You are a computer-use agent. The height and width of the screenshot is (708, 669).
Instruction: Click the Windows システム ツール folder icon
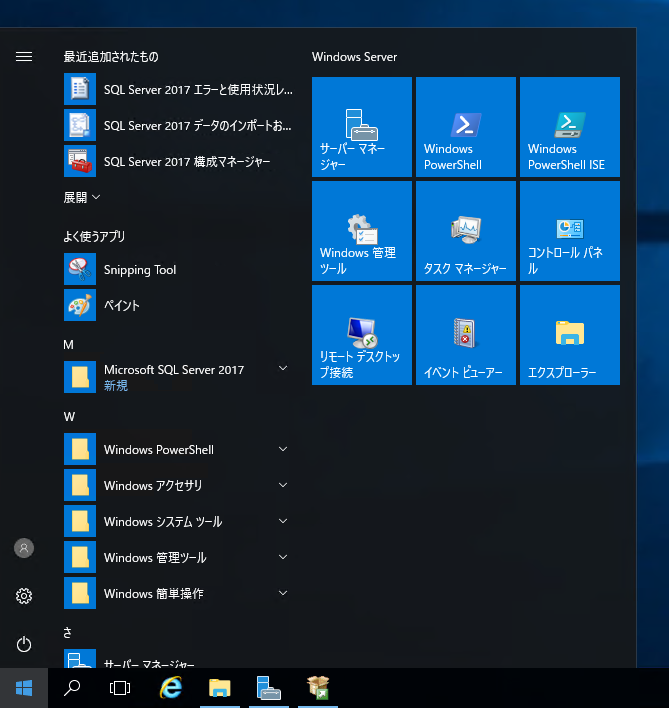(x=80, y=521)
